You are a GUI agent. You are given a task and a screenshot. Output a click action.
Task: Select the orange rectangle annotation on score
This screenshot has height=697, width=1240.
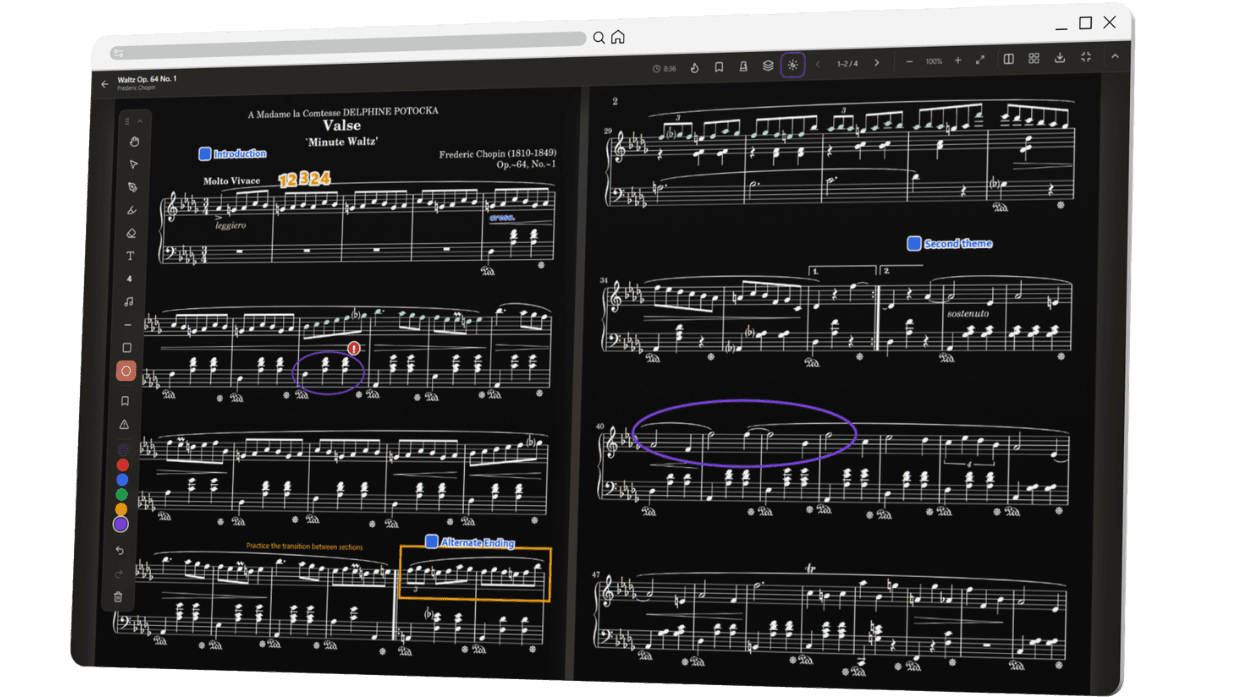pyautogui.click(x=475, y=574)
